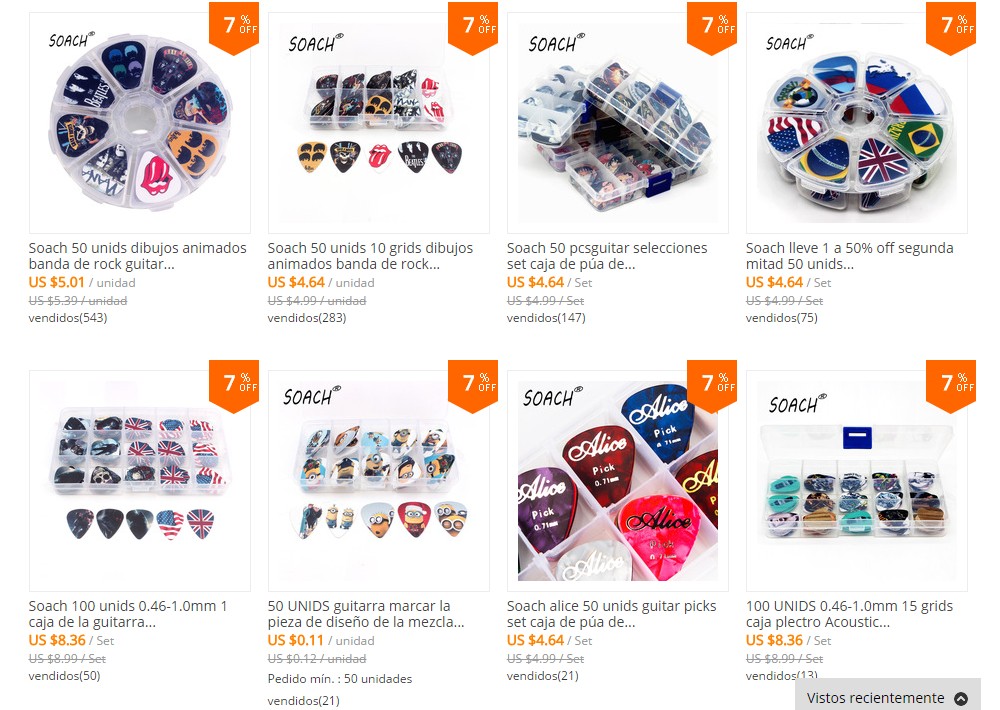Image resolution: width=1000 pixels, height=710 pixels.
Task: Open 'Soach lleve 1 a 50% off' title
Action: pyautogui.click(x=849, y=256)
